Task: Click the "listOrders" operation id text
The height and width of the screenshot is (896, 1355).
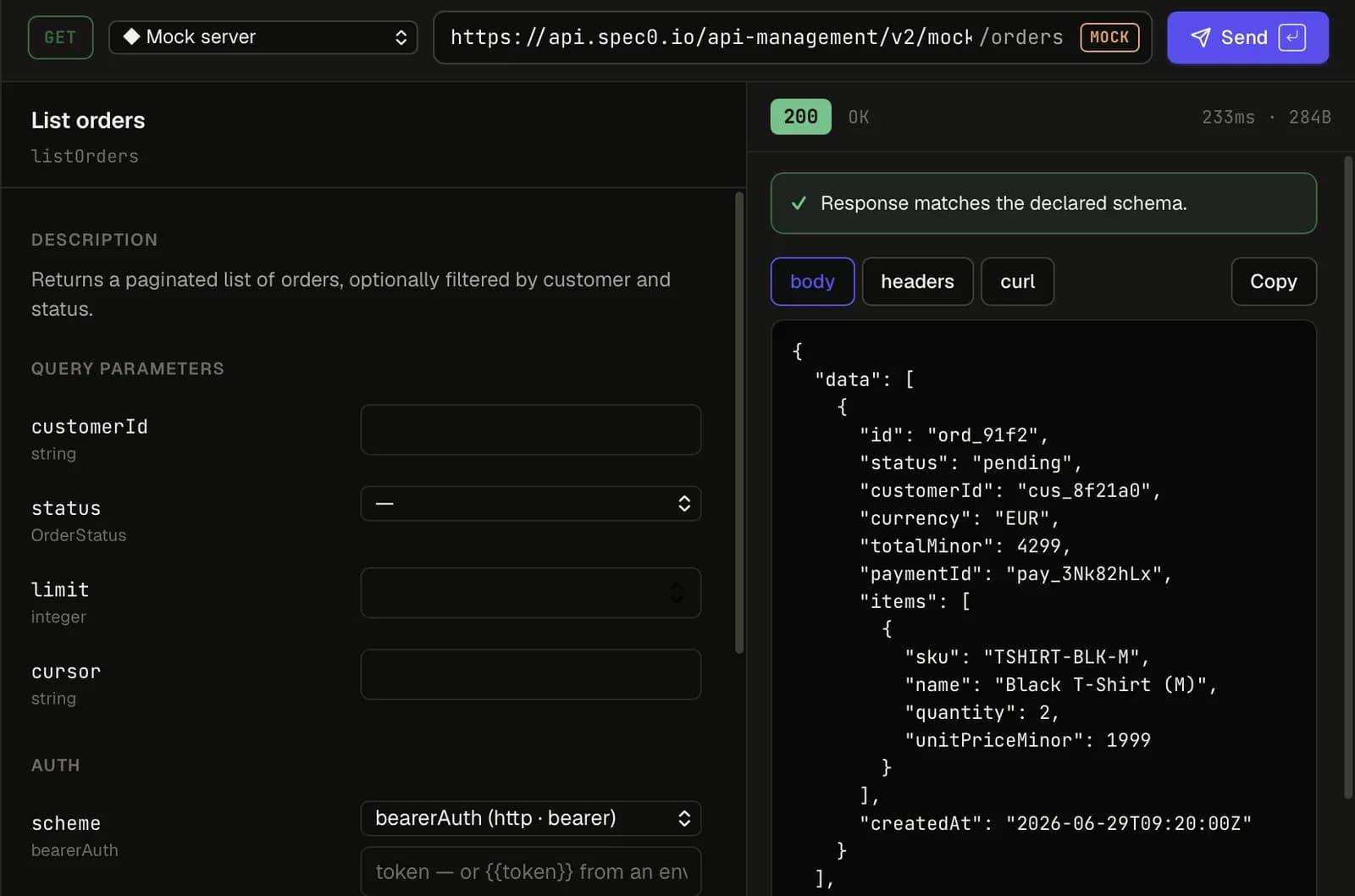Action: (85, 156)
